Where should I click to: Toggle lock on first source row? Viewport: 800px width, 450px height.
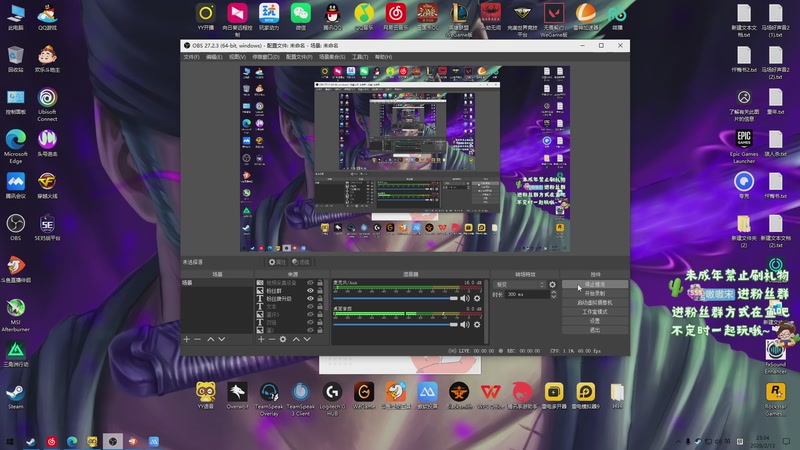[x=320, y=283]
